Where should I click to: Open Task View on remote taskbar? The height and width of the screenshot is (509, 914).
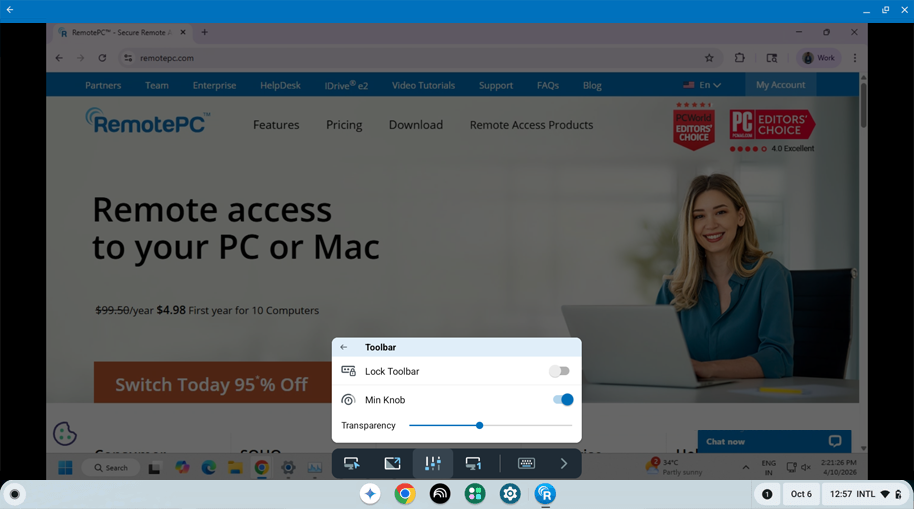pyautogui.click(x=154, y=468)
